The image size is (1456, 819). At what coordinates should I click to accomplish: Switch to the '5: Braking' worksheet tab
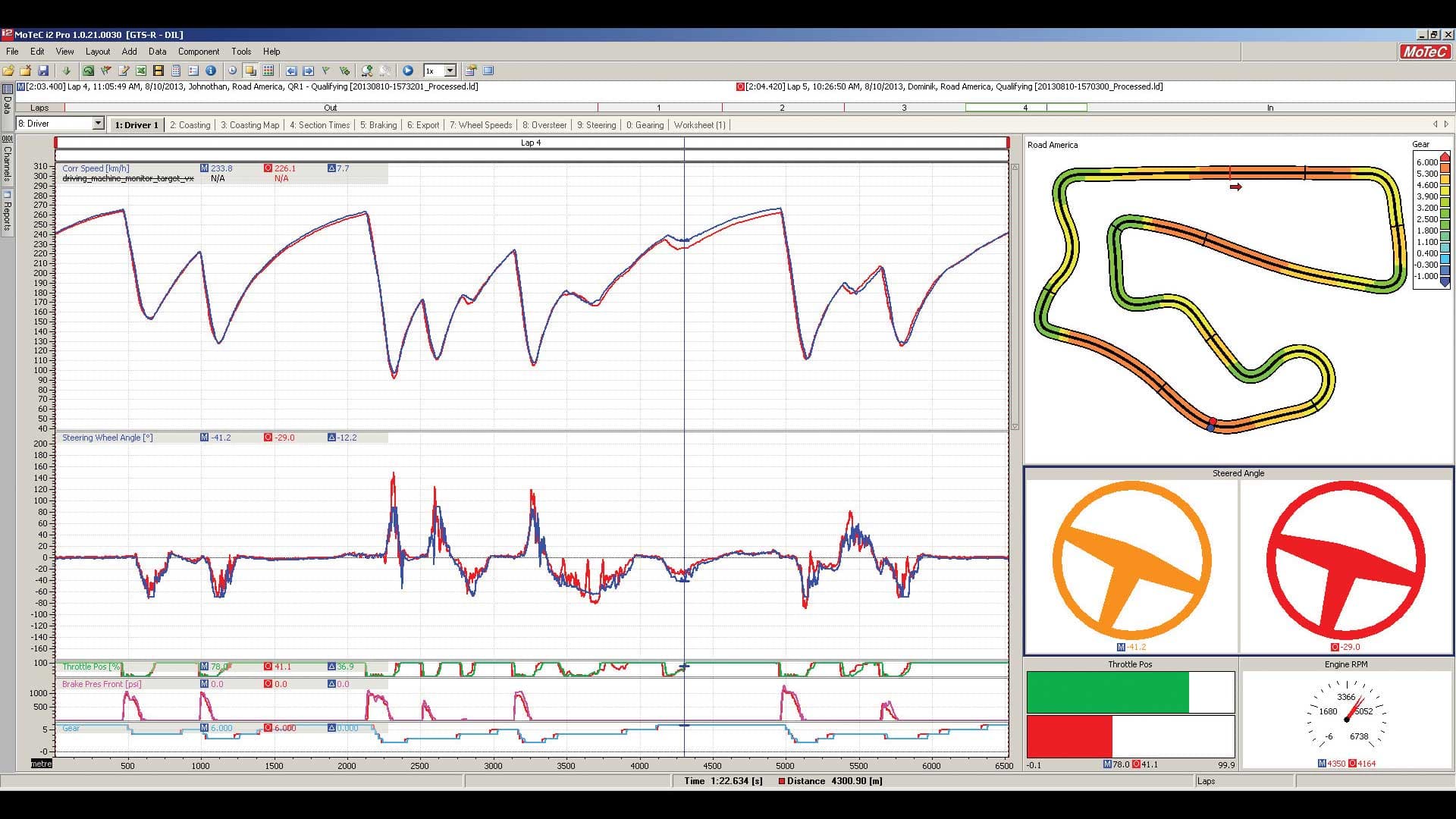click(378, 124)
